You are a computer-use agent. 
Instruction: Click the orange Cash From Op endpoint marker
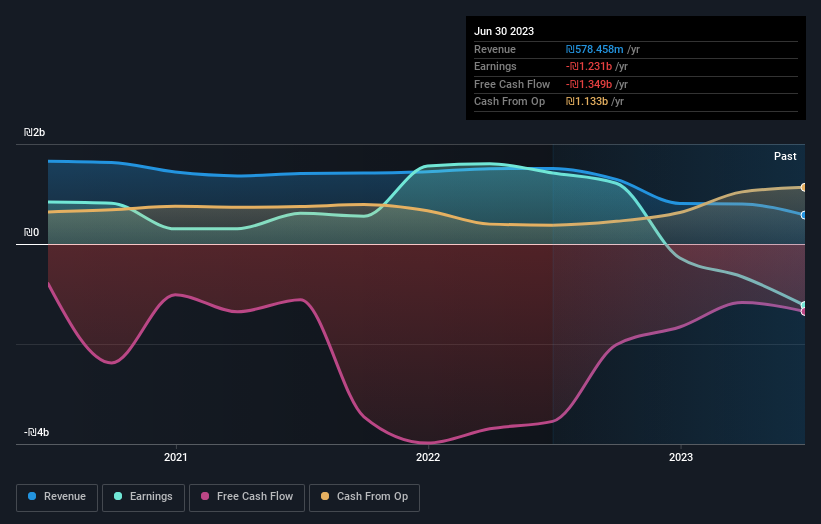point(804,187)
